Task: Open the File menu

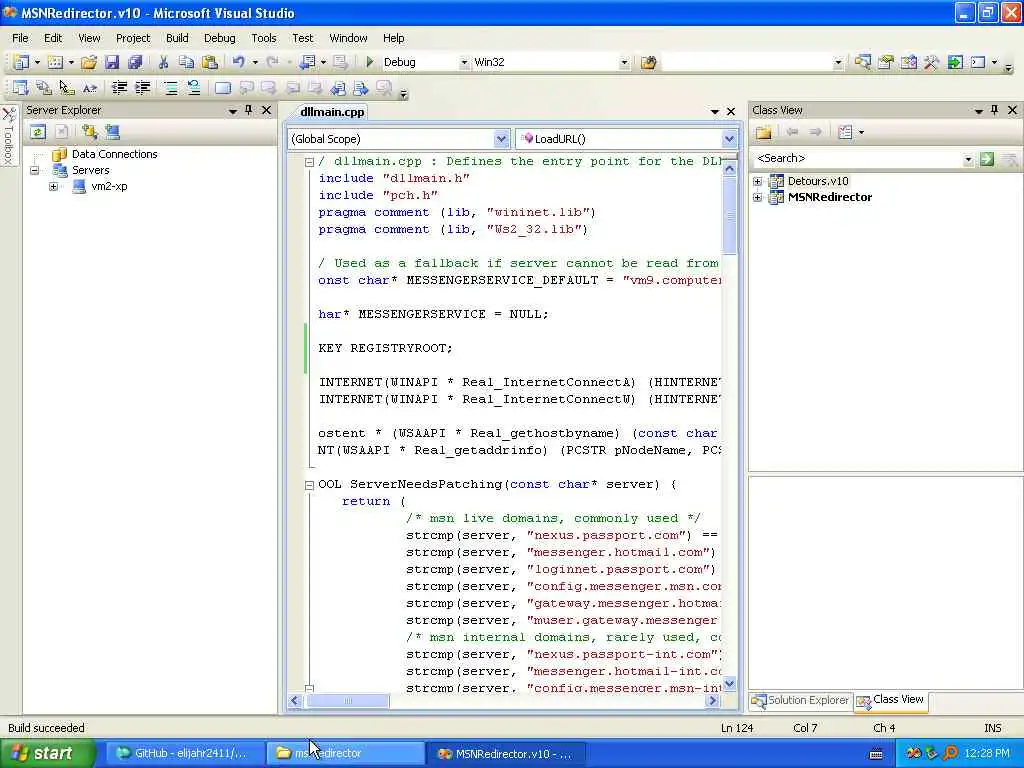Action: click(x=20, y=38)
